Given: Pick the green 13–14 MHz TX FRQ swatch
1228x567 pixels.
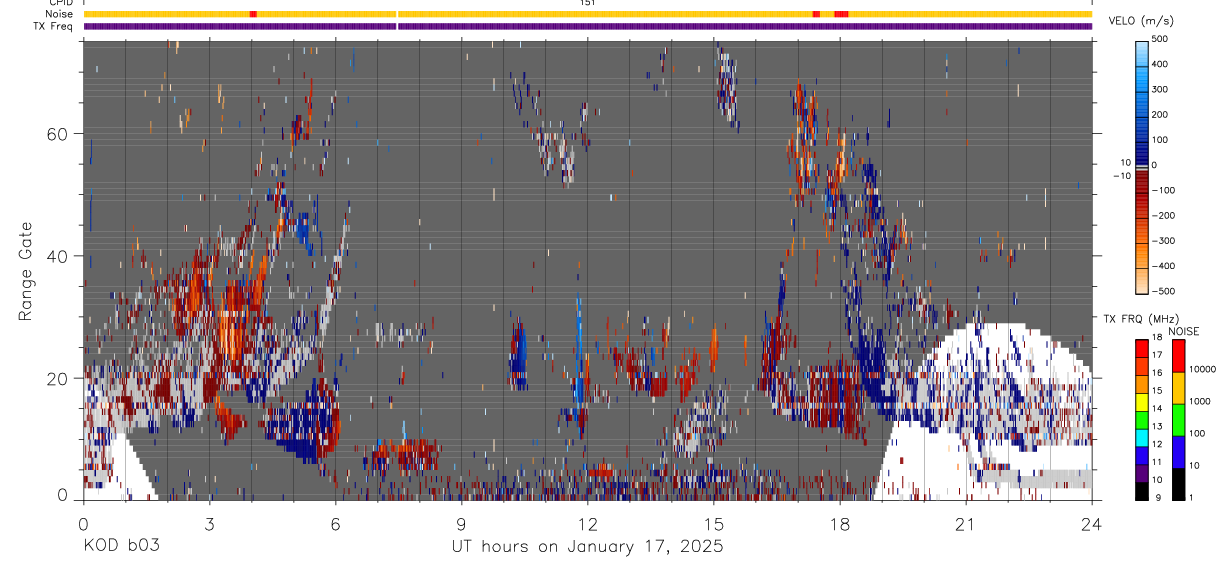Looking at the screenshot, I should click(x=1141, y=421).
